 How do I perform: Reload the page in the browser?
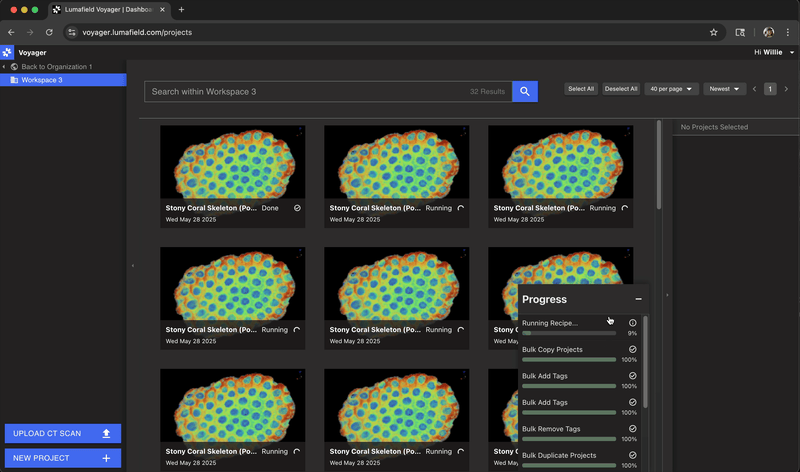48,32
